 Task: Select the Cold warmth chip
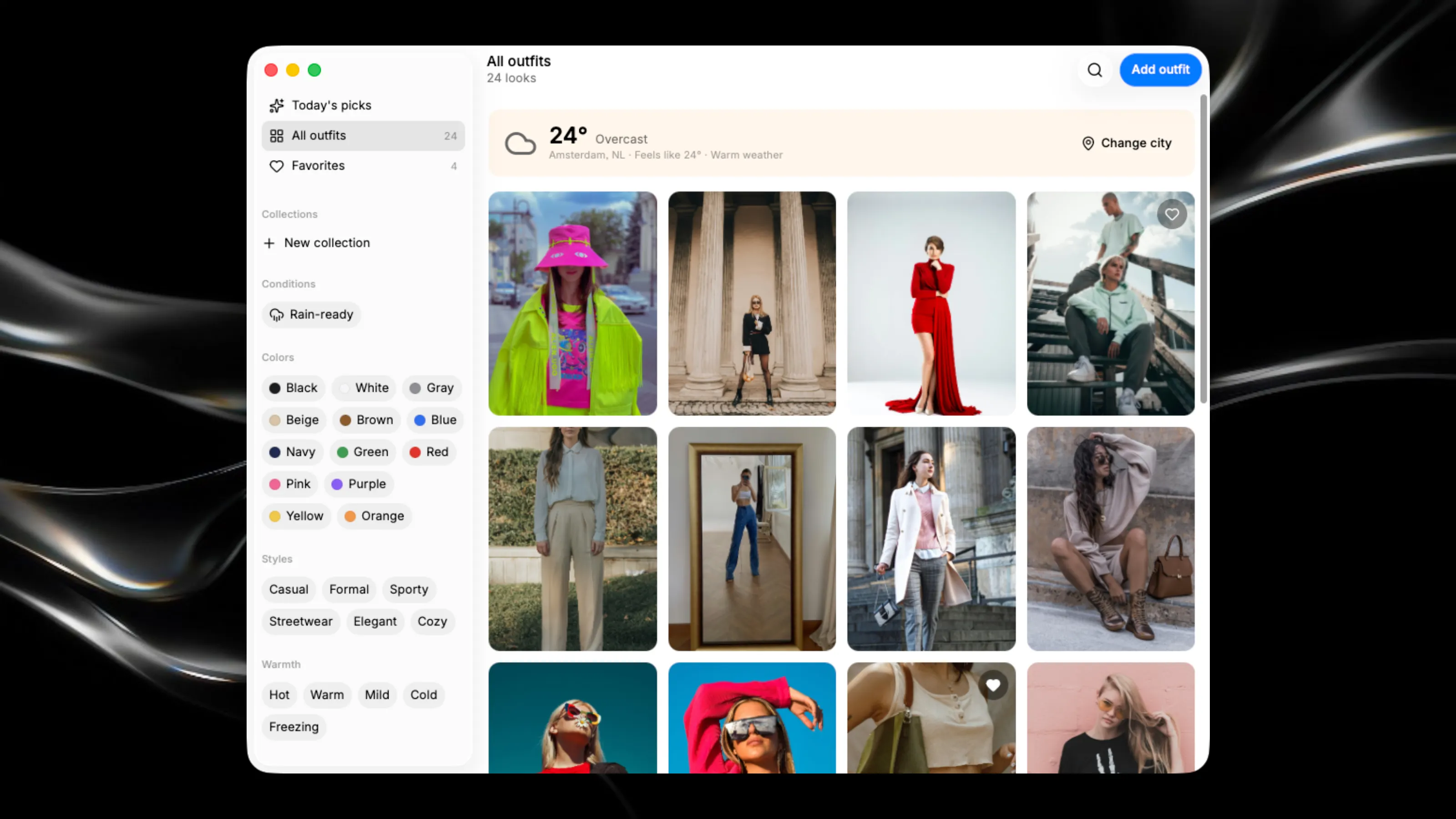424,695
